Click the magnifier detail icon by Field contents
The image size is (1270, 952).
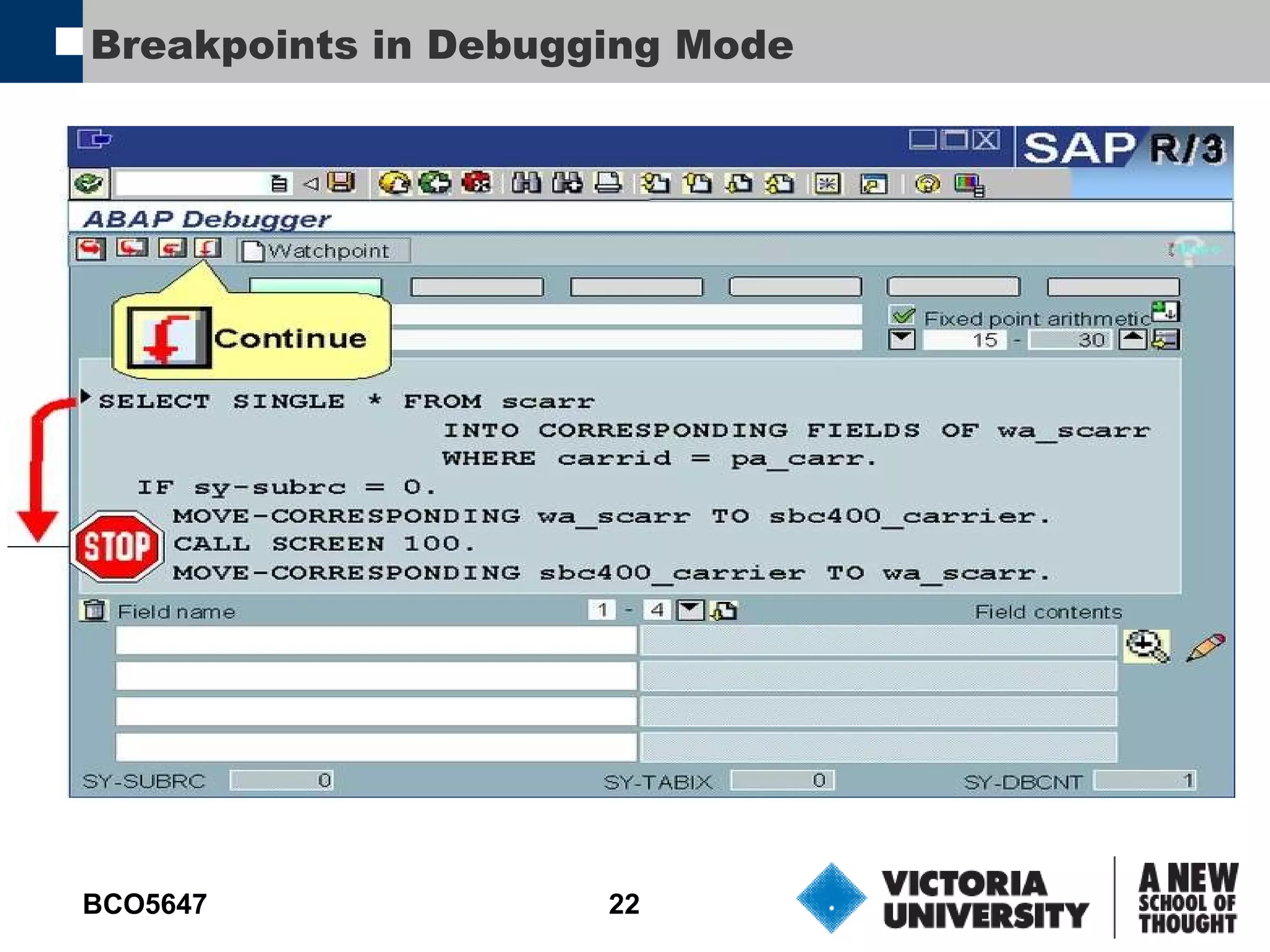[x=1147, y=646]
